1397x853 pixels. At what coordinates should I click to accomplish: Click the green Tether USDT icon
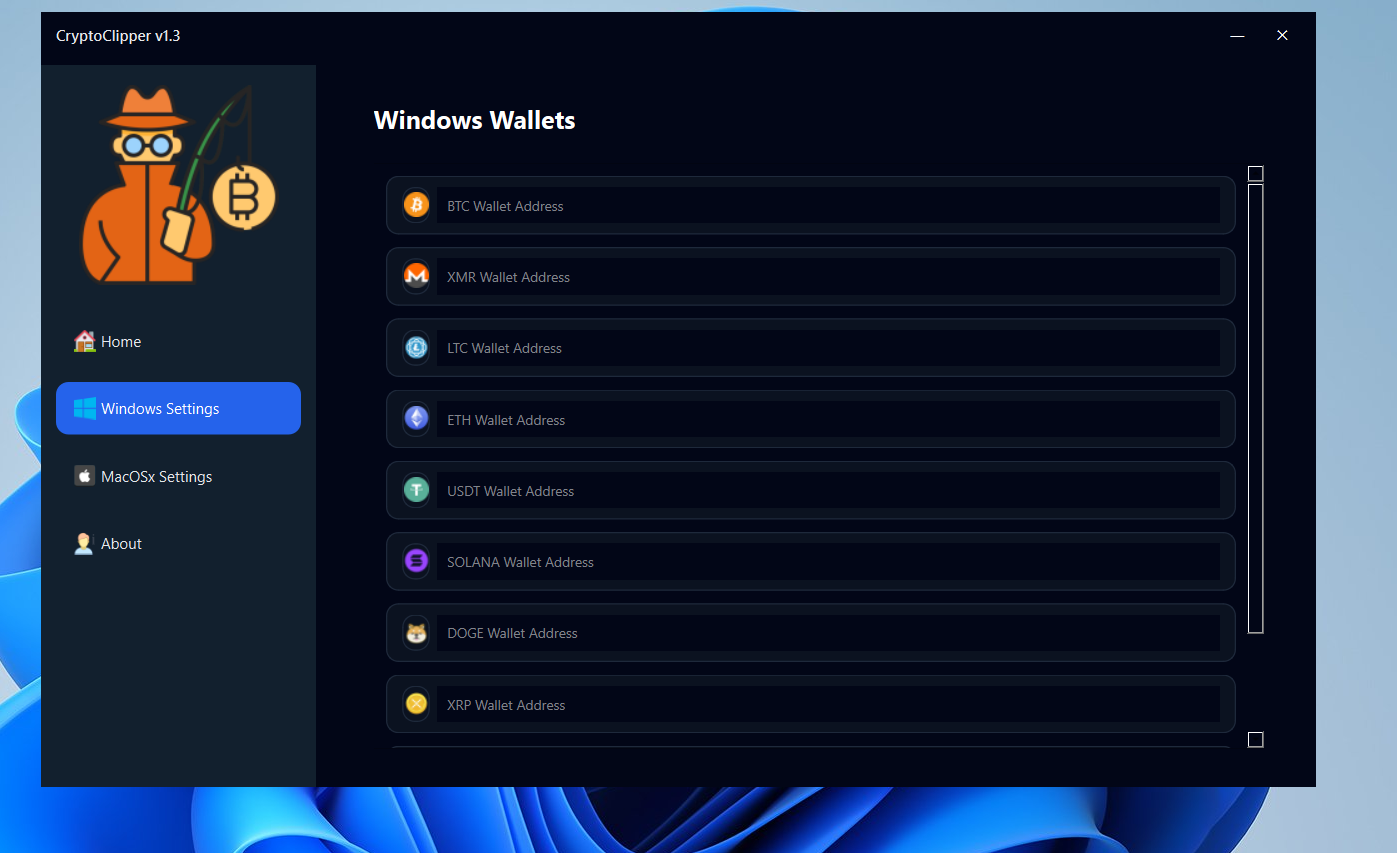point(416,490)
